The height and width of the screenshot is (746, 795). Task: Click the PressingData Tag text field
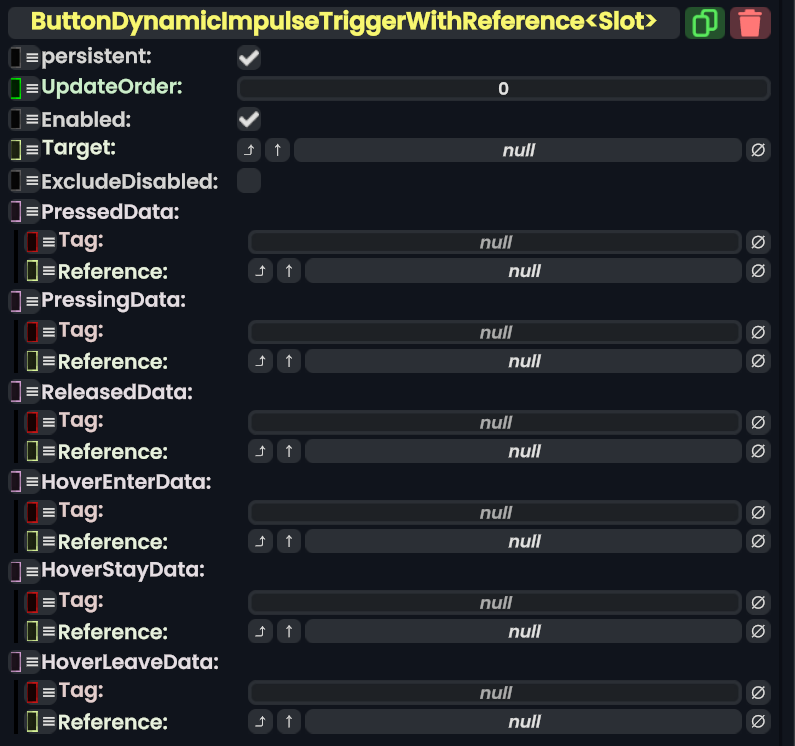pyautogui.click(x=495, y=332)
